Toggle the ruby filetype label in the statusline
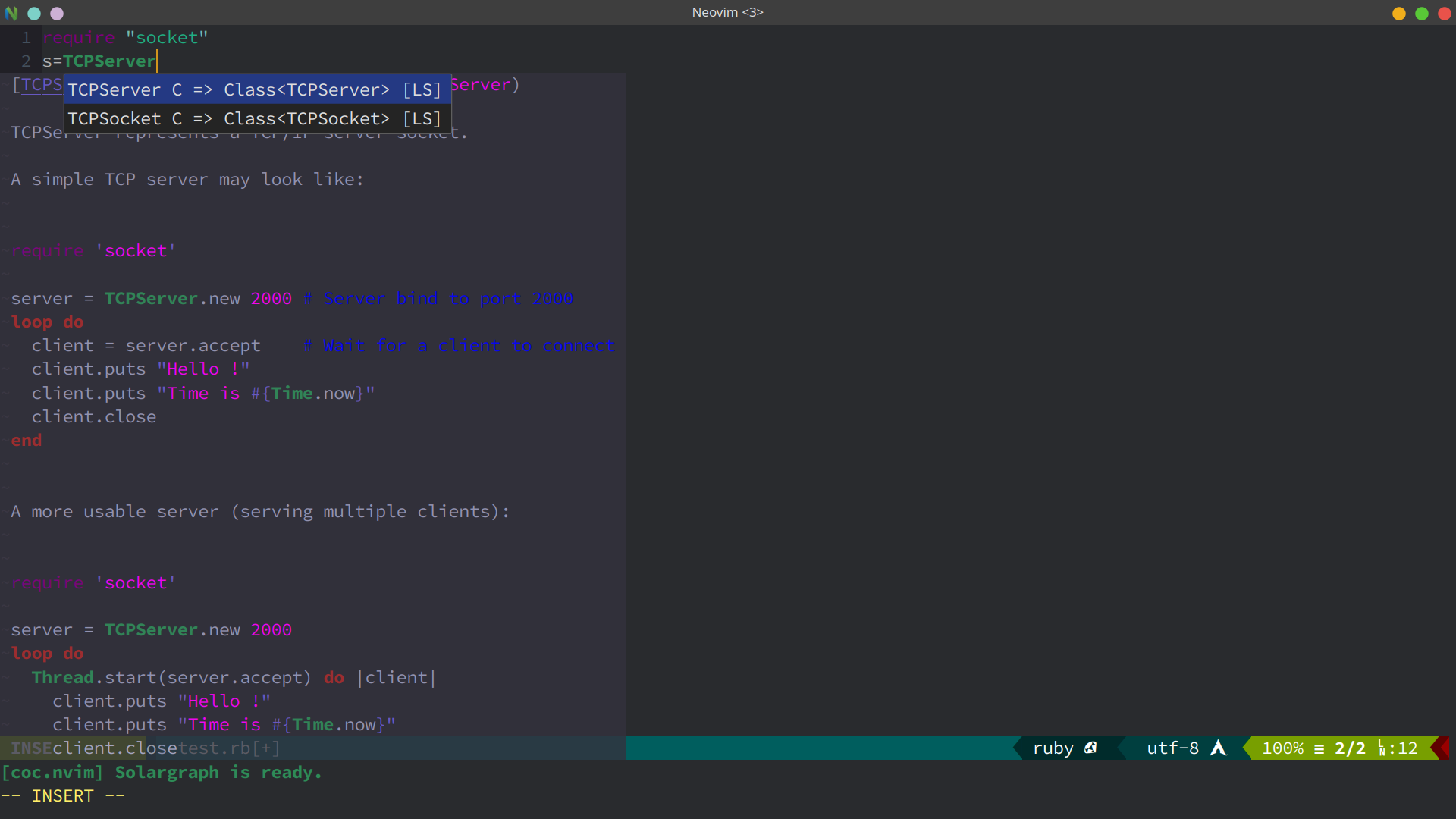The width and height of the screenshot is (1456, 819). [1053, 748]
